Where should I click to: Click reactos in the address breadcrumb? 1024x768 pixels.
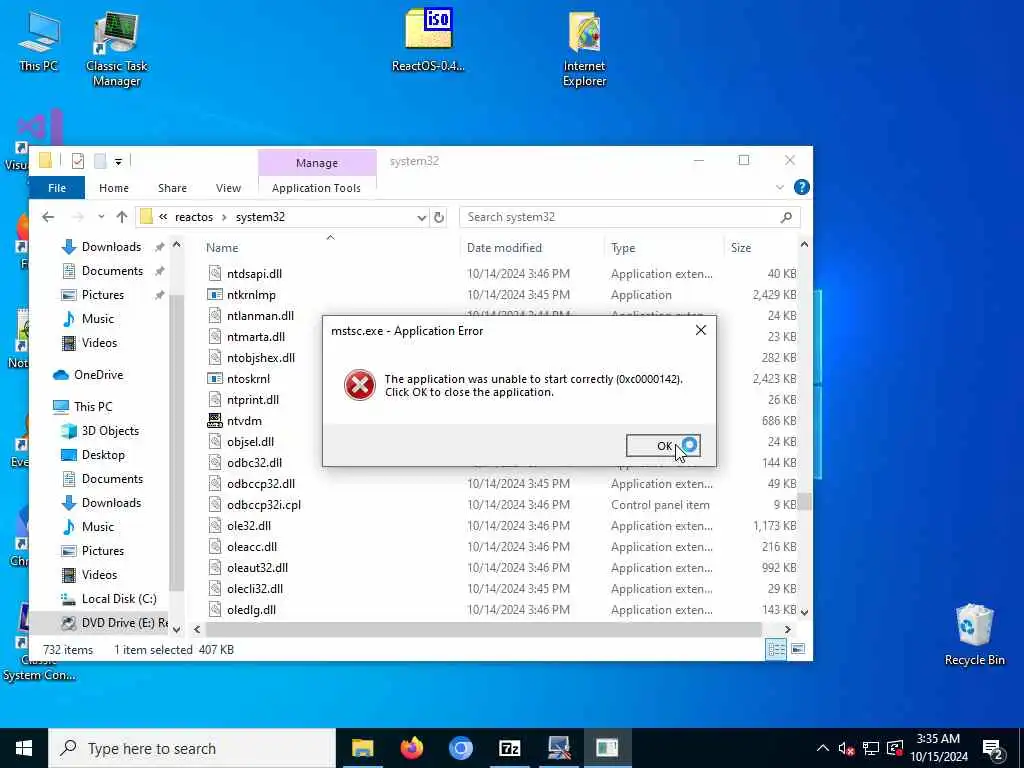point(194,217)
